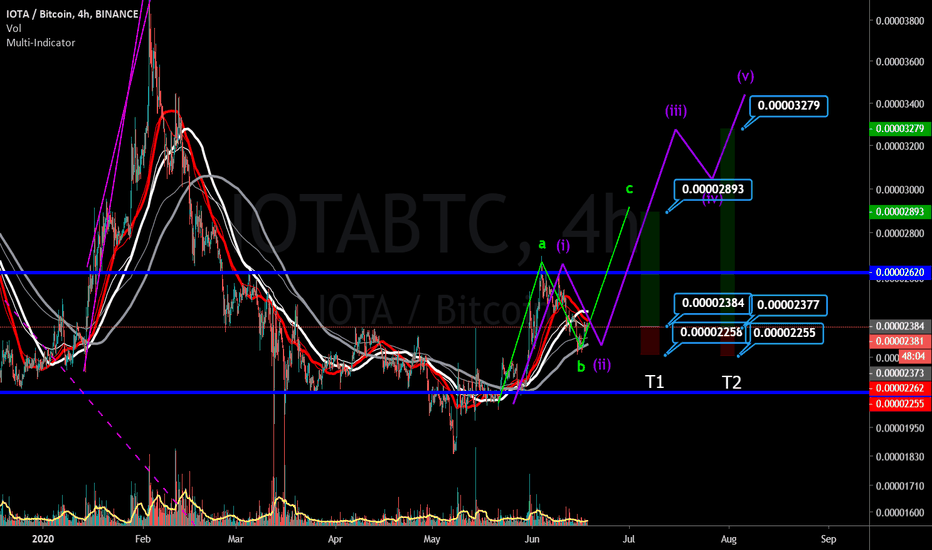This screenshot has width=932, height=550.
Task: Click the 0.00001600 price scale label
Action: (900, 513)
